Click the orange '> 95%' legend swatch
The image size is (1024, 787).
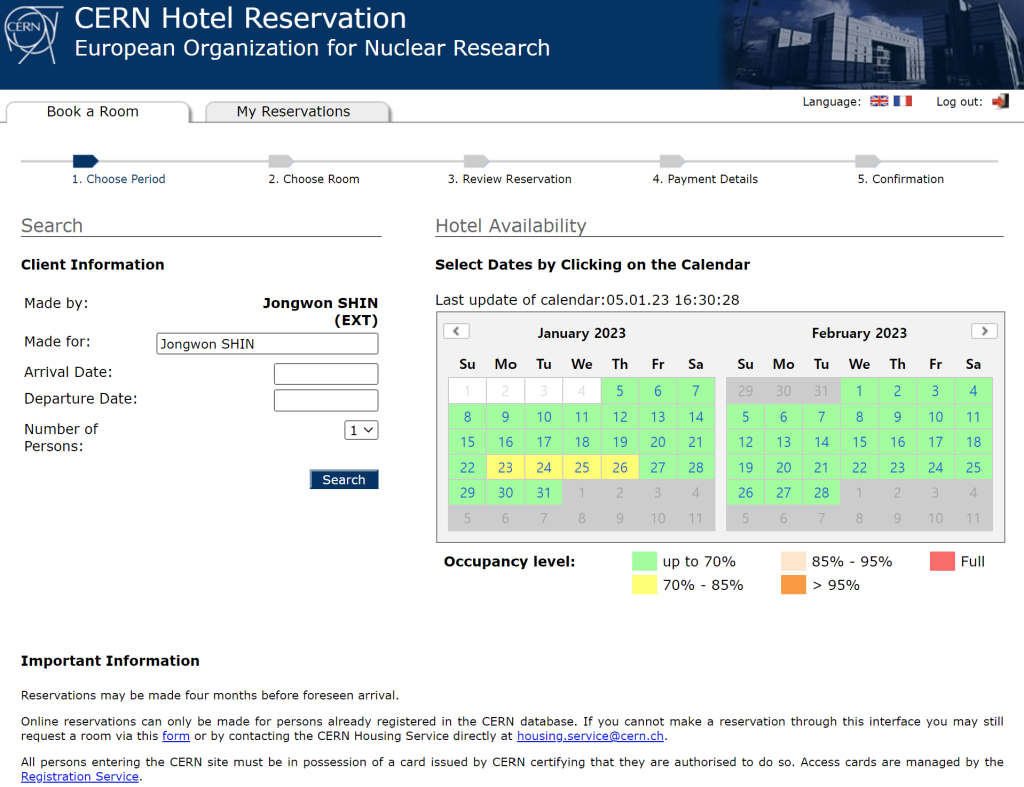click(x=793, y=585)
